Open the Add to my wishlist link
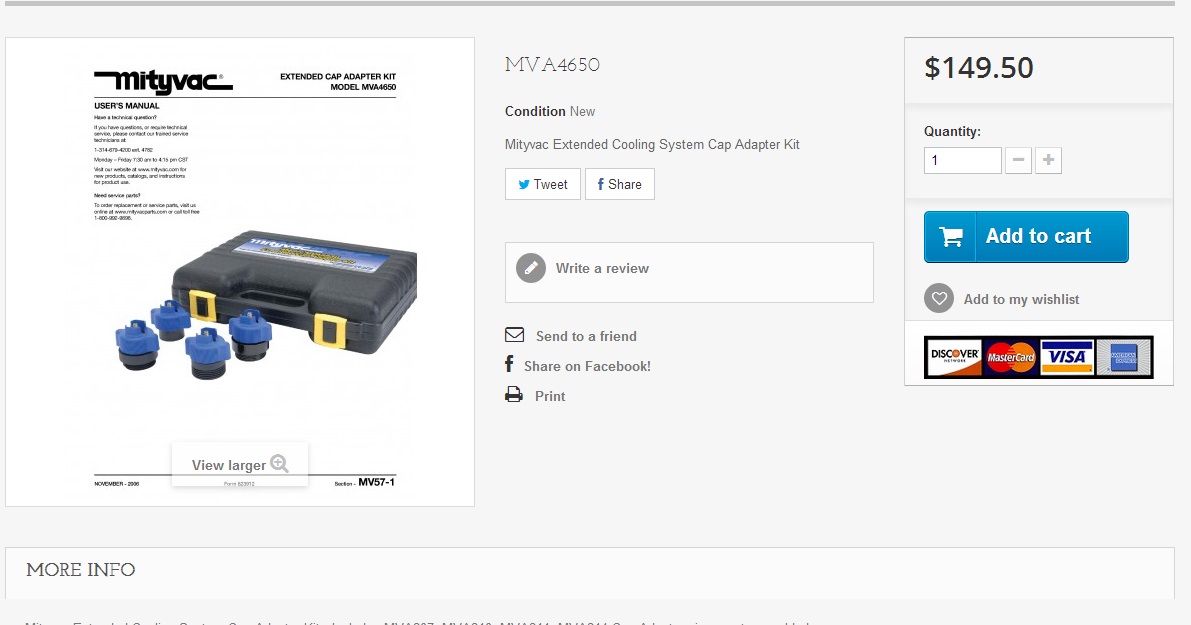This screenshot has width=1191, height=625. (x=1021, y=299)
